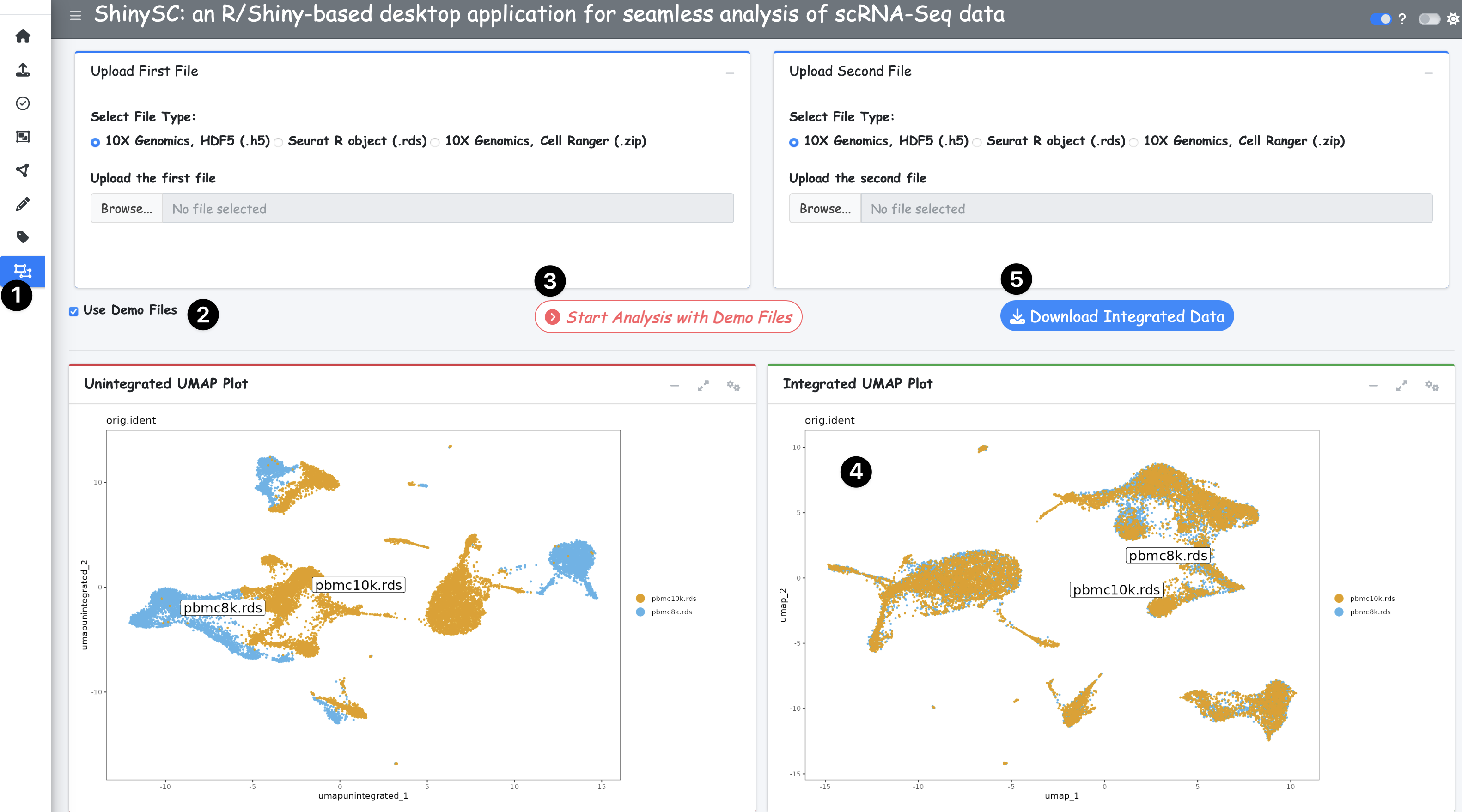Open the markers sidebar tab with the share-like icon
The width and height of the screenshot is (1462, 812).
pyautogui.click(x=23, y=170)
